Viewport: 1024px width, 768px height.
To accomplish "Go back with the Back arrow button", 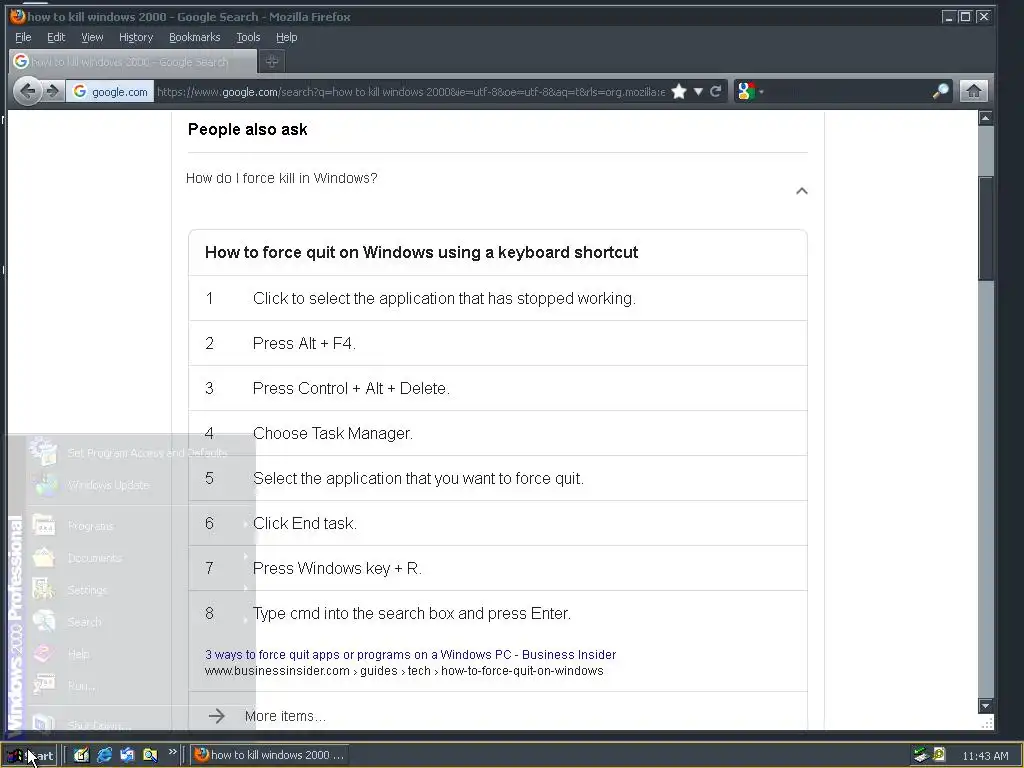I will pos(27,91).
